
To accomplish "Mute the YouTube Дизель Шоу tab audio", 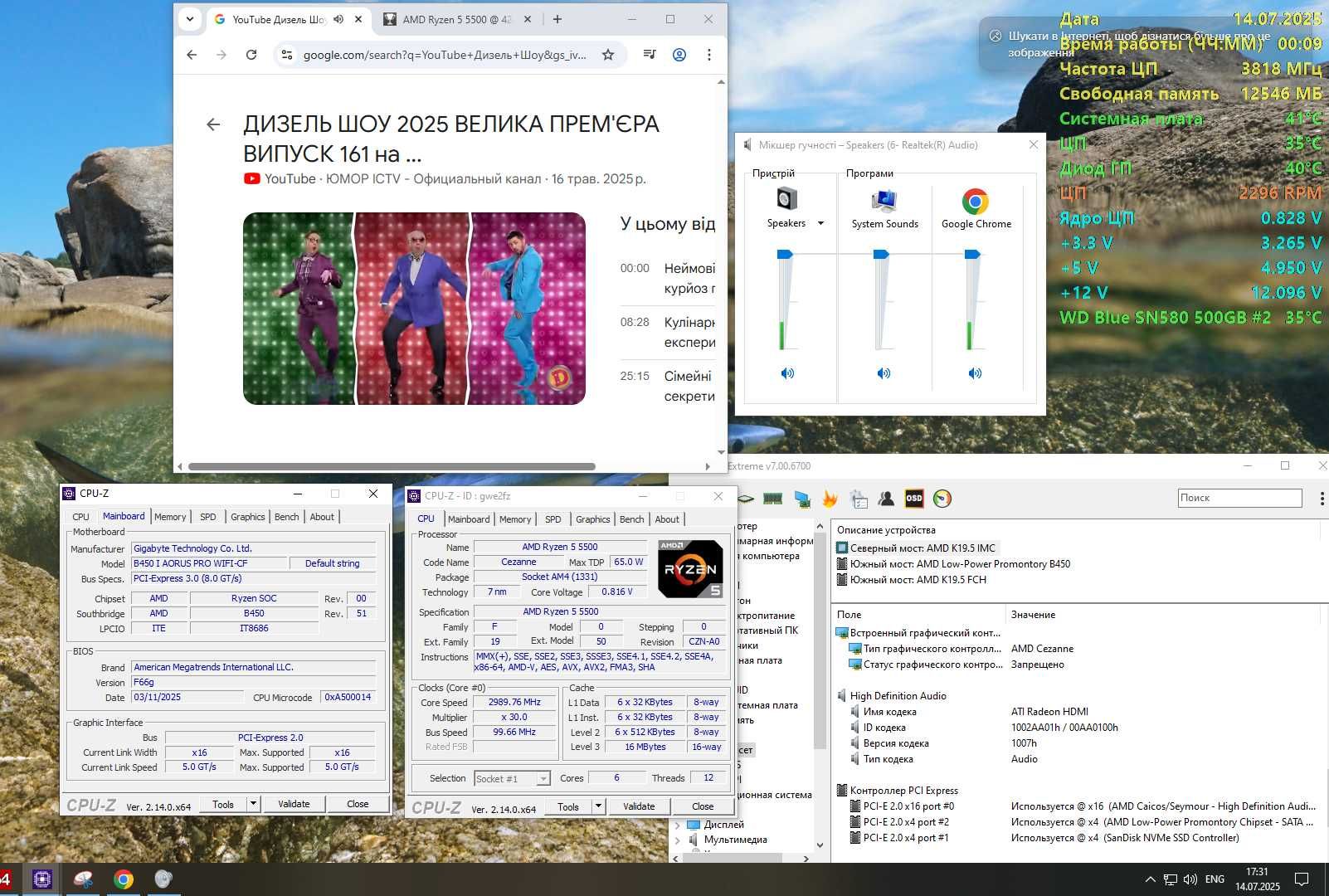I will tap(338, 19).
